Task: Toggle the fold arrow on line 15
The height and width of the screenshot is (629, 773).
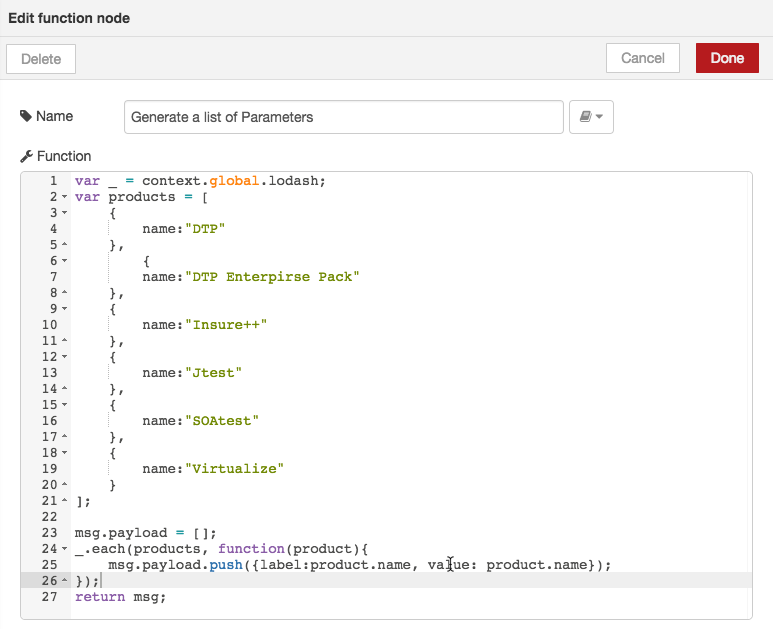Action: click(x=65, y=405)
